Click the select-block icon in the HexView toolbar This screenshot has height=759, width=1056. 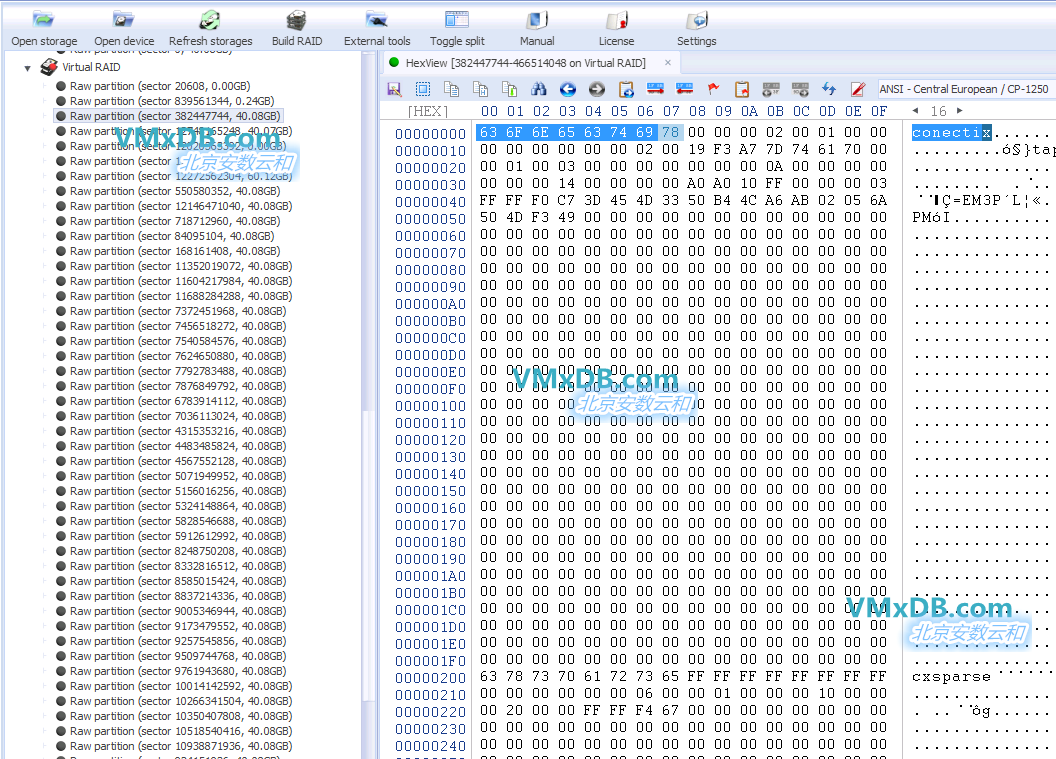[423, 89]
